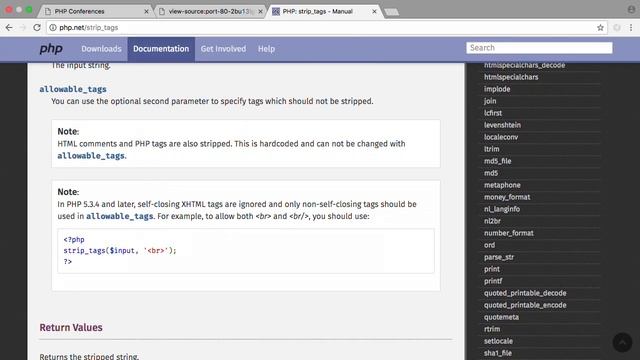Open the quotemeta sidebar link

[x=501, y=317]
